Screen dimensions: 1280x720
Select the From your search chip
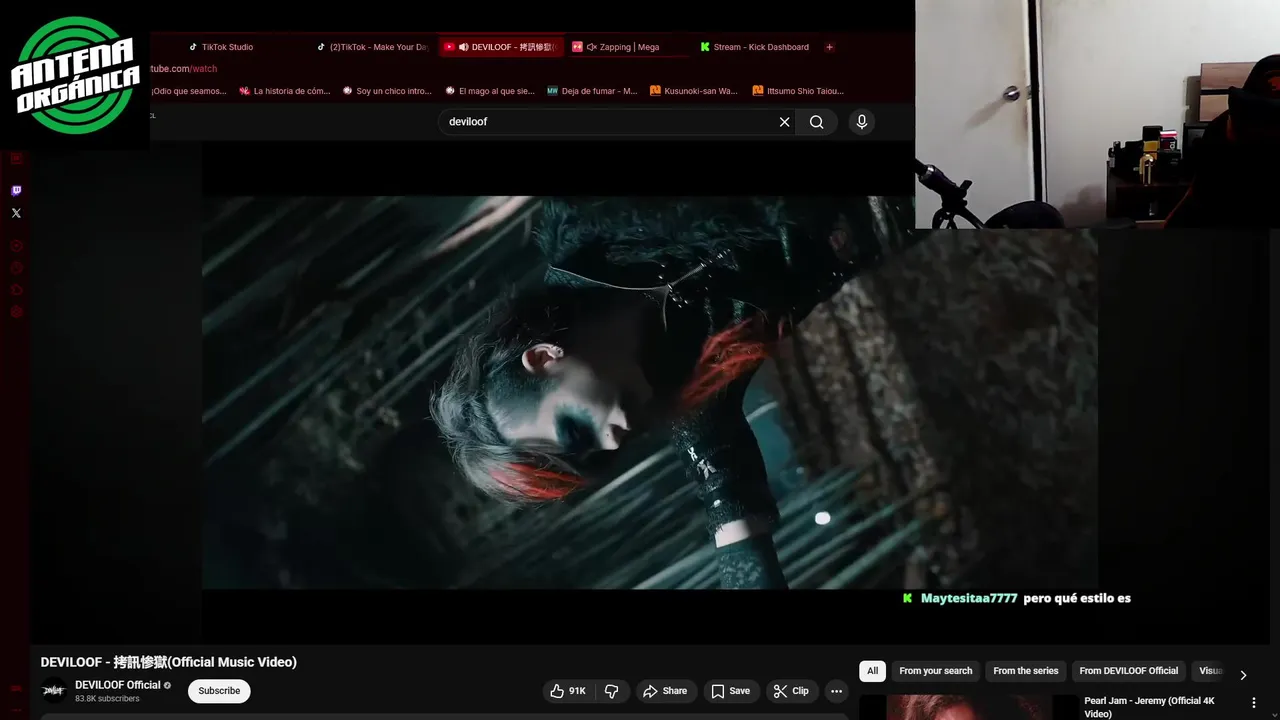(936, 671)
